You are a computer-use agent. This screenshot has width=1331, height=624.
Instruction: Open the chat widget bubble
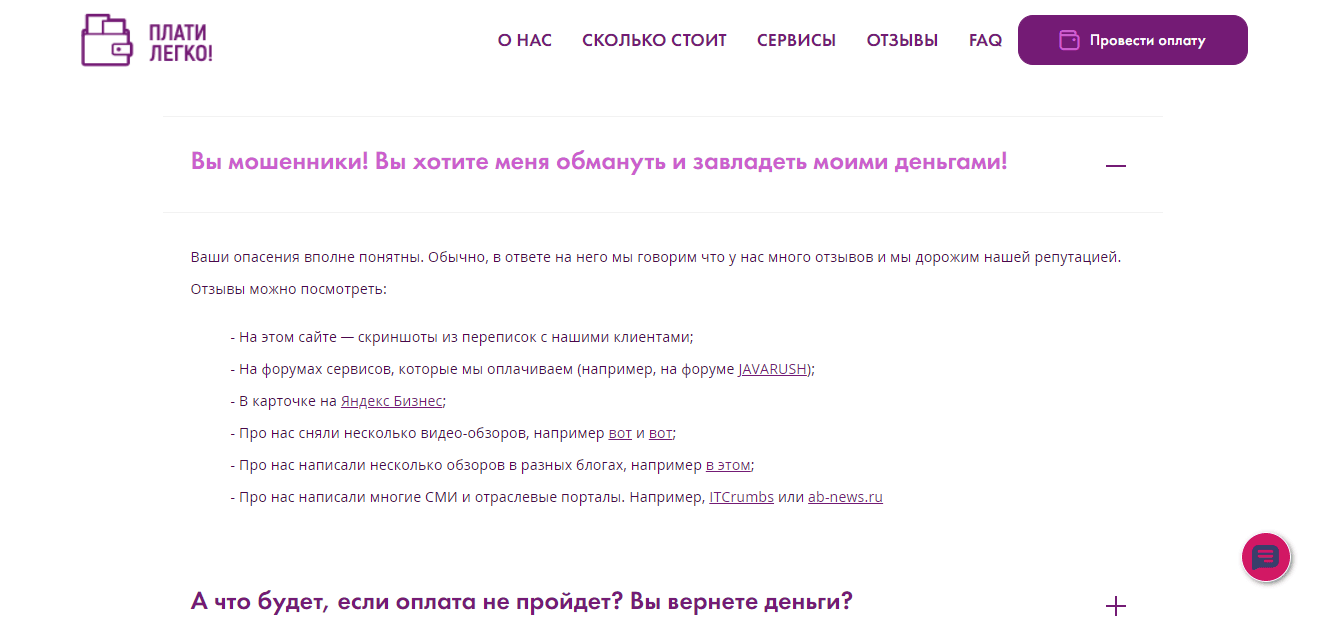pos(1266,557)
